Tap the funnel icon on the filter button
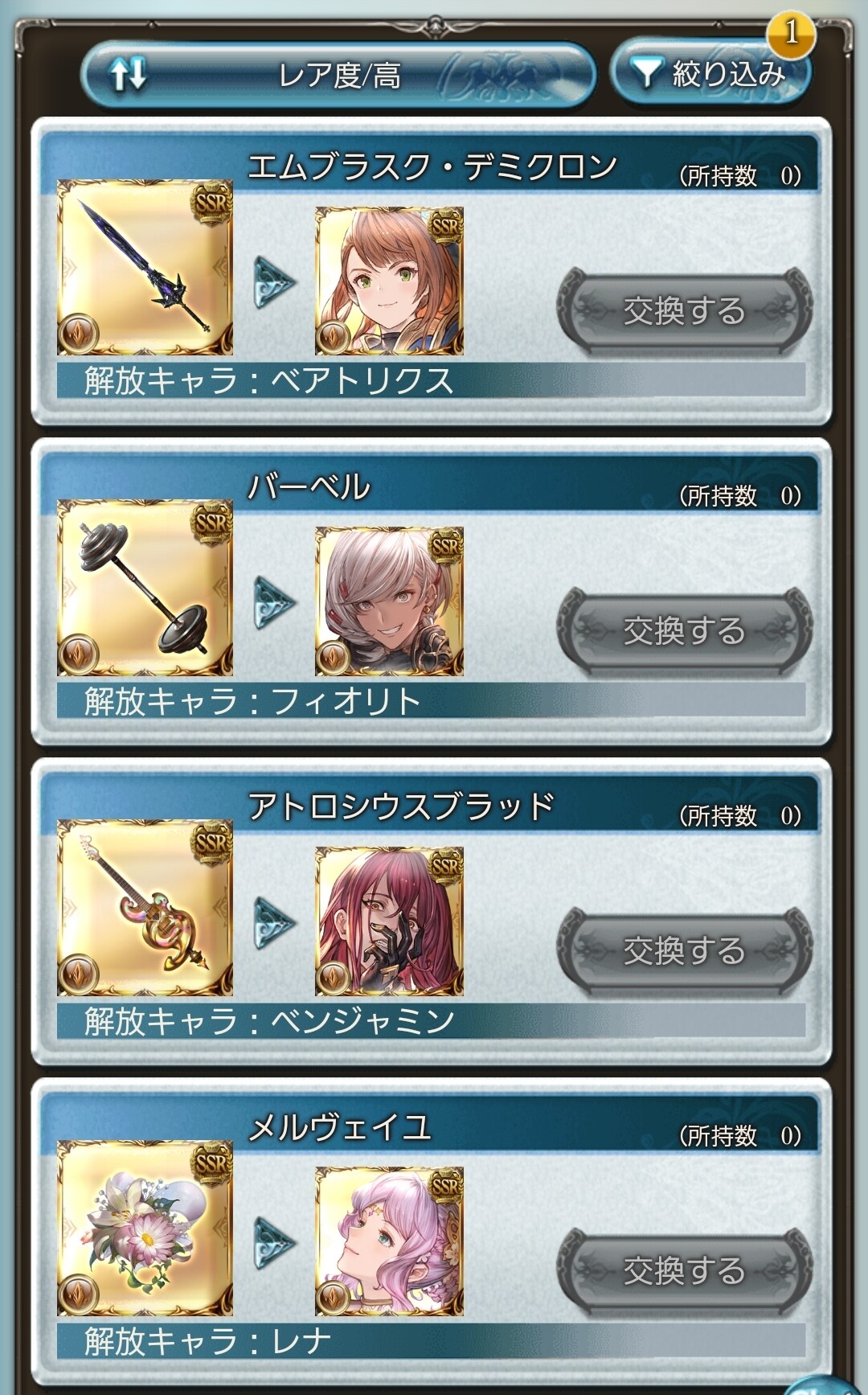This screenshot has height=1395, width=868. (645, 73)
